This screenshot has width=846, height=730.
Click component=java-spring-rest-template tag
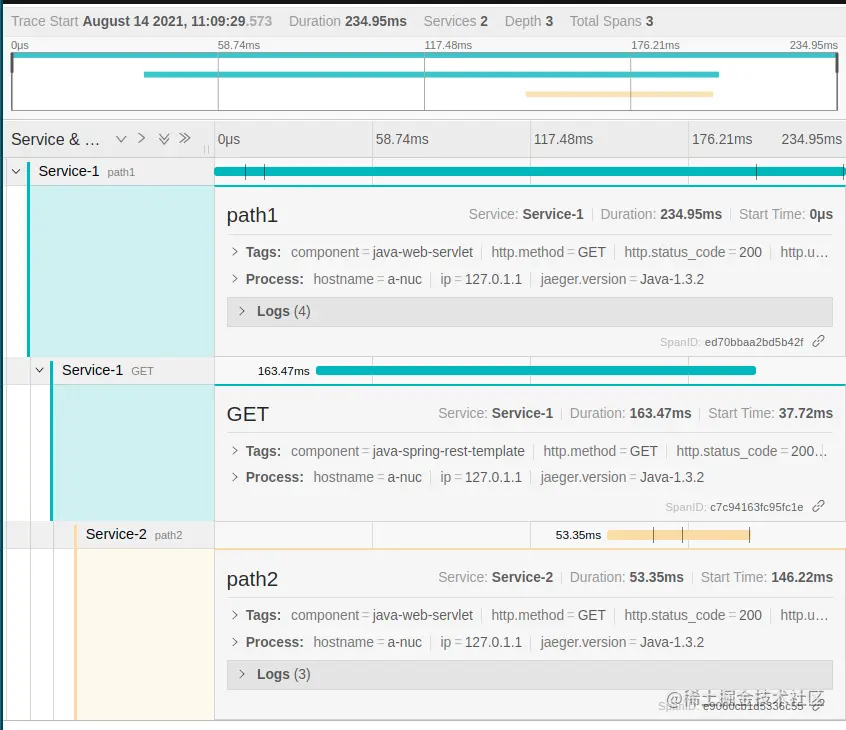[x=407, y=451]
